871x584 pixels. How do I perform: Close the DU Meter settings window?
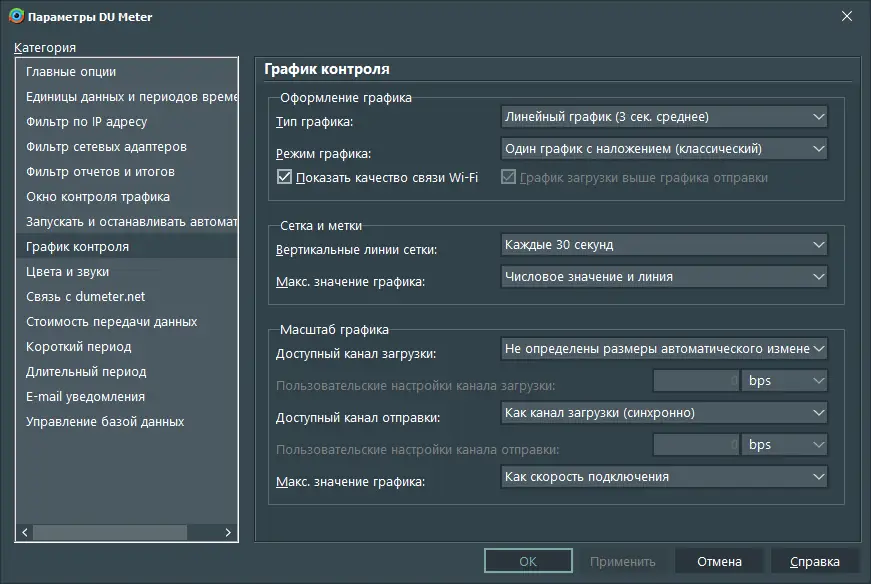[x=846, y=16]
